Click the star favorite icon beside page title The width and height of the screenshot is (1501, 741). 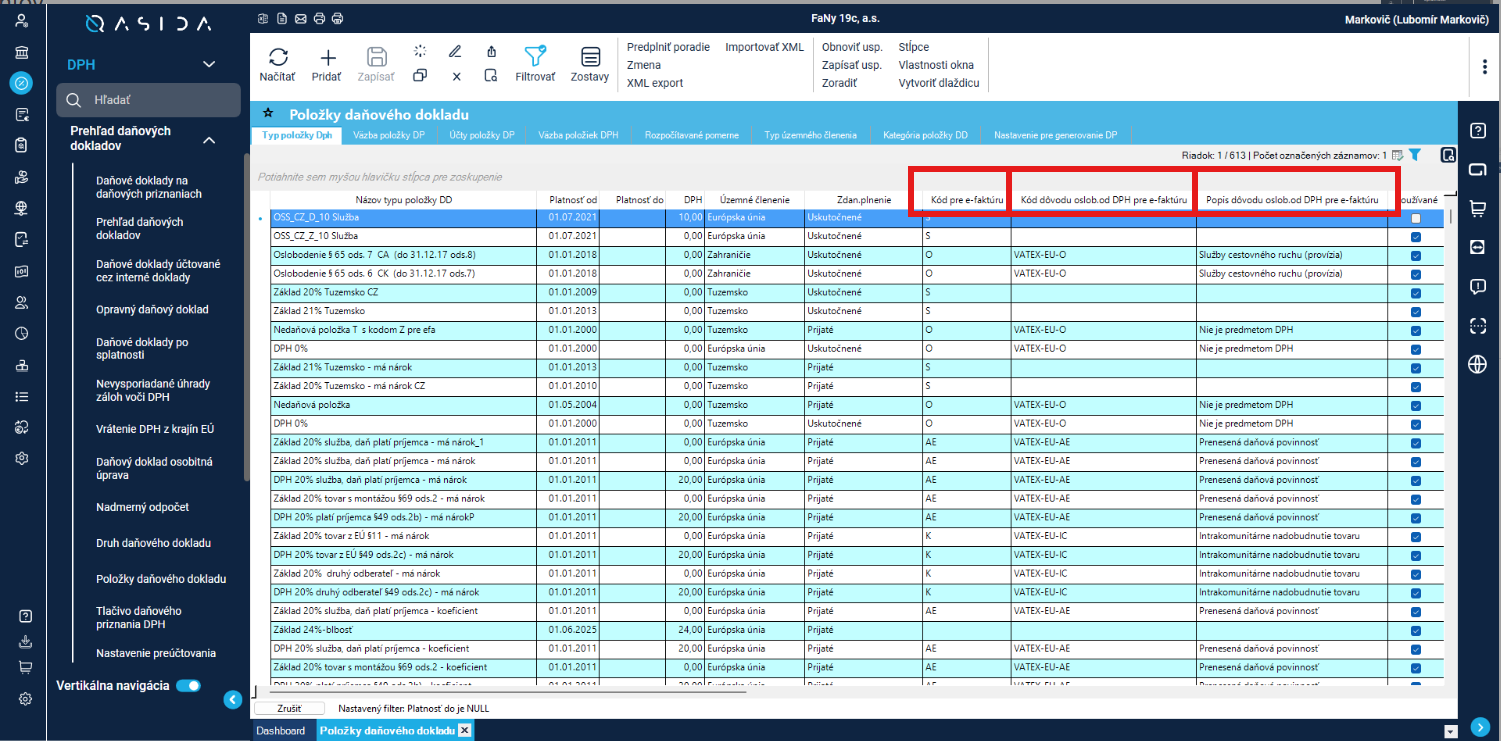point(268,114)
